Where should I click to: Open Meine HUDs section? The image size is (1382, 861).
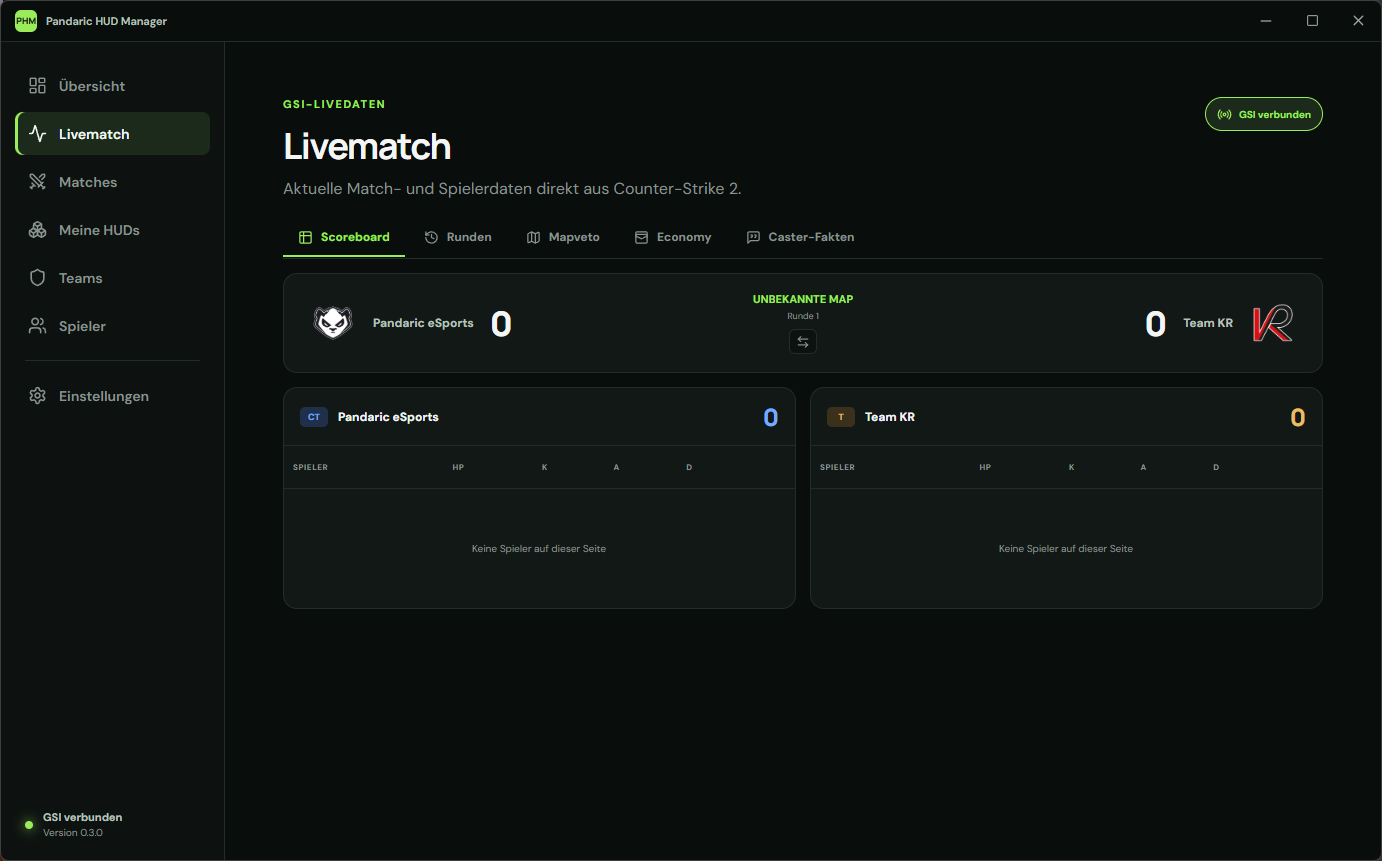click(x=113, y=230)
